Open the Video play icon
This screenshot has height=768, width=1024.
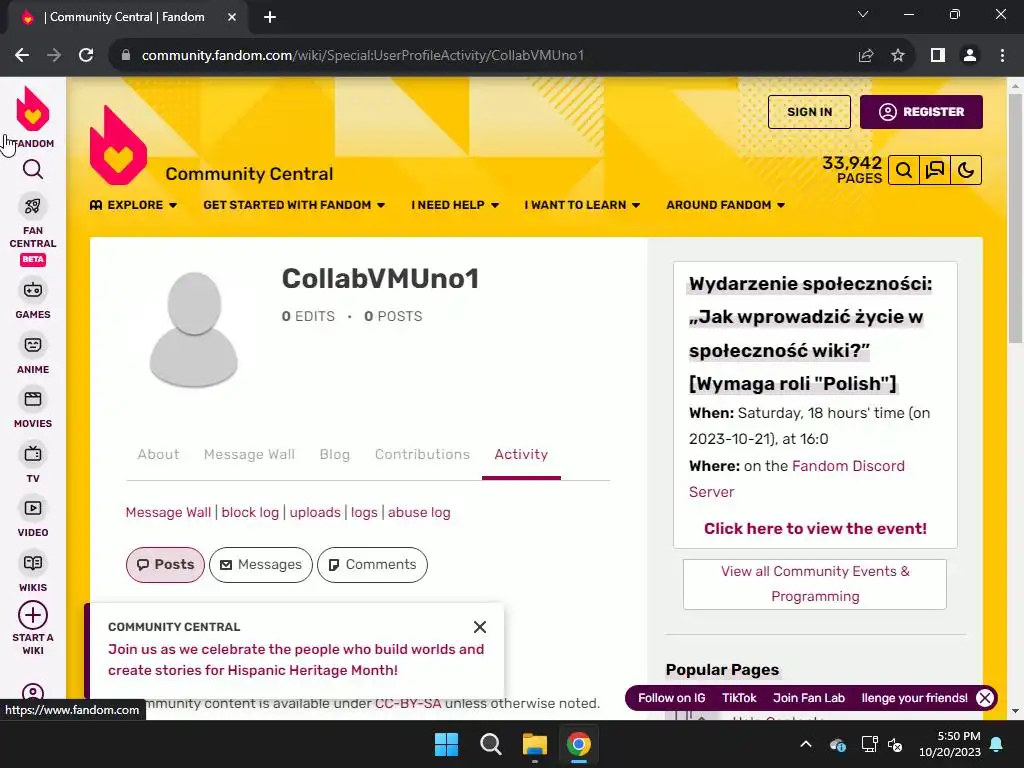(x=33, y=508)
